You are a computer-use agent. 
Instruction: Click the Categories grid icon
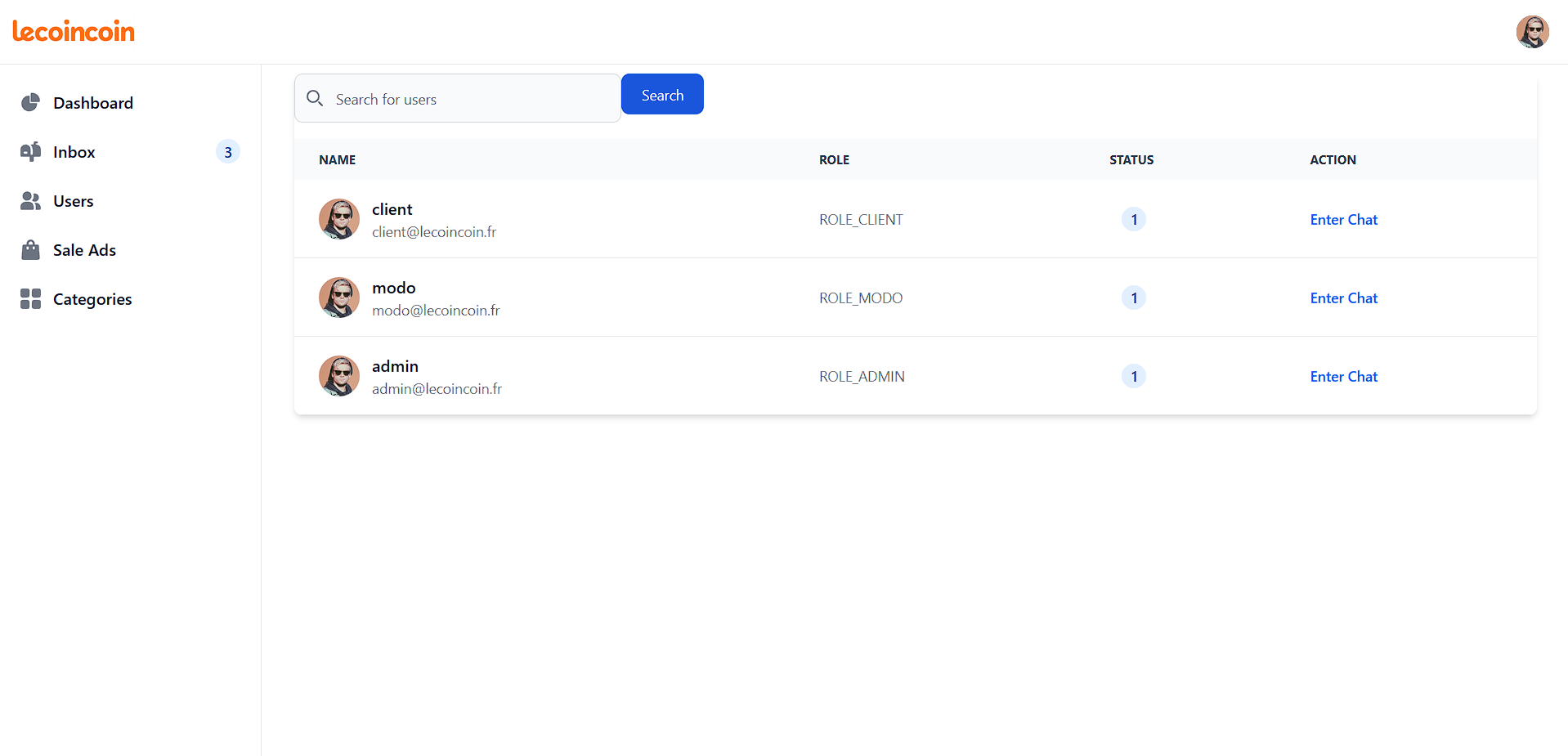point(30,299)
